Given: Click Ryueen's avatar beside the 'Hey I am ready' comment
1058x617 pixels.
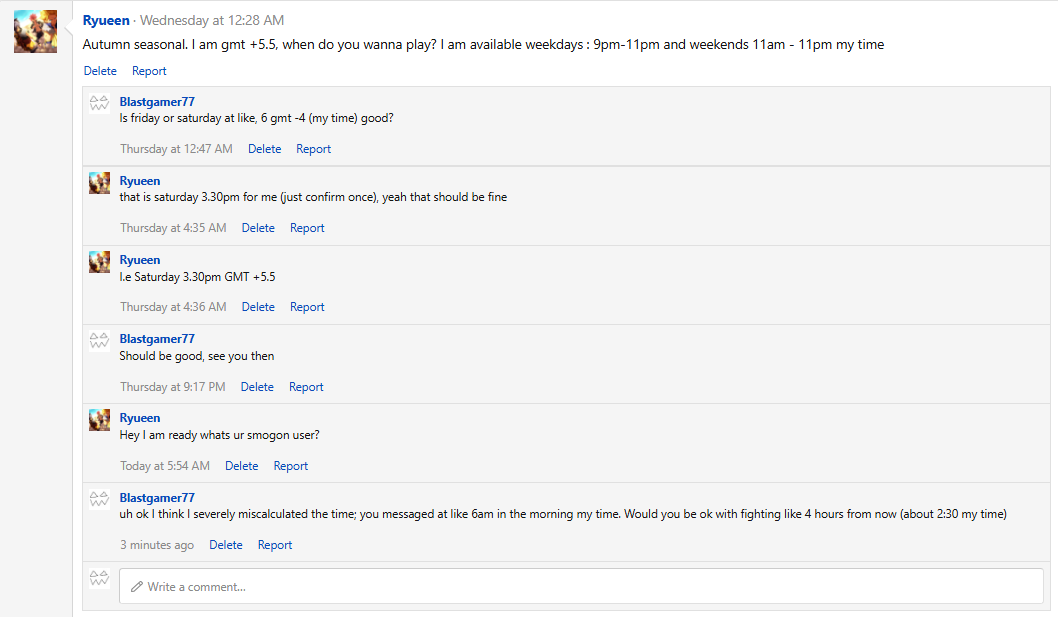Looking at the screenshot, I should (x=99, y=419).
